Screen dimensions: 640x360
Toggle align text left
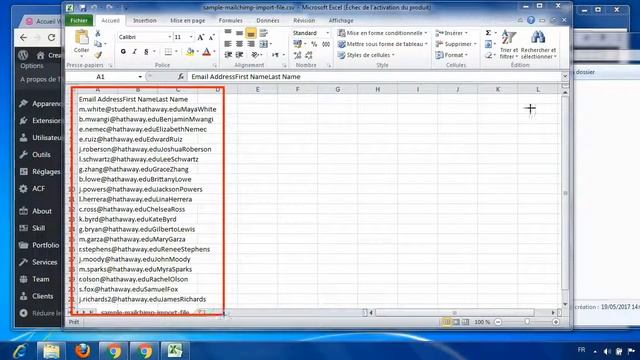[228, 44]
